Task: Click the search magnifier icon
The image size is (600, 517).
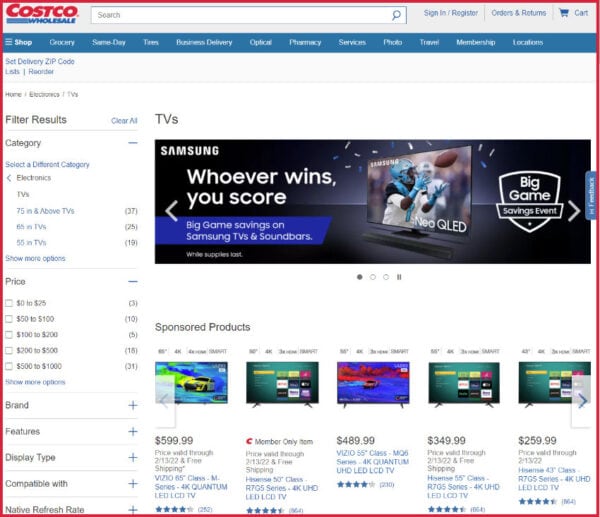Action: tap(396, 15)
